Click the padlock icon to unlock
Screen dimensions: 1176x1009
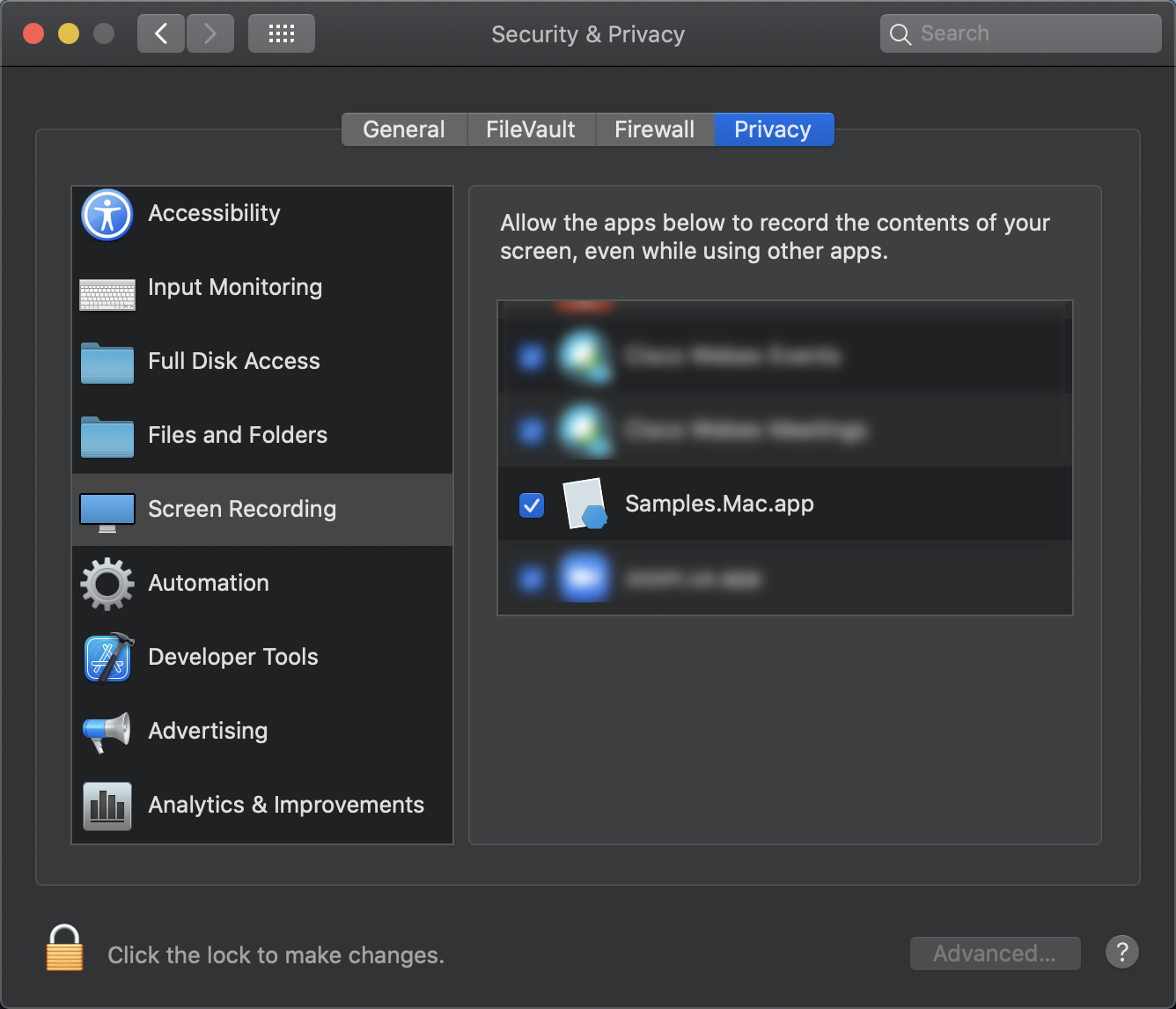tap(65, 948)
